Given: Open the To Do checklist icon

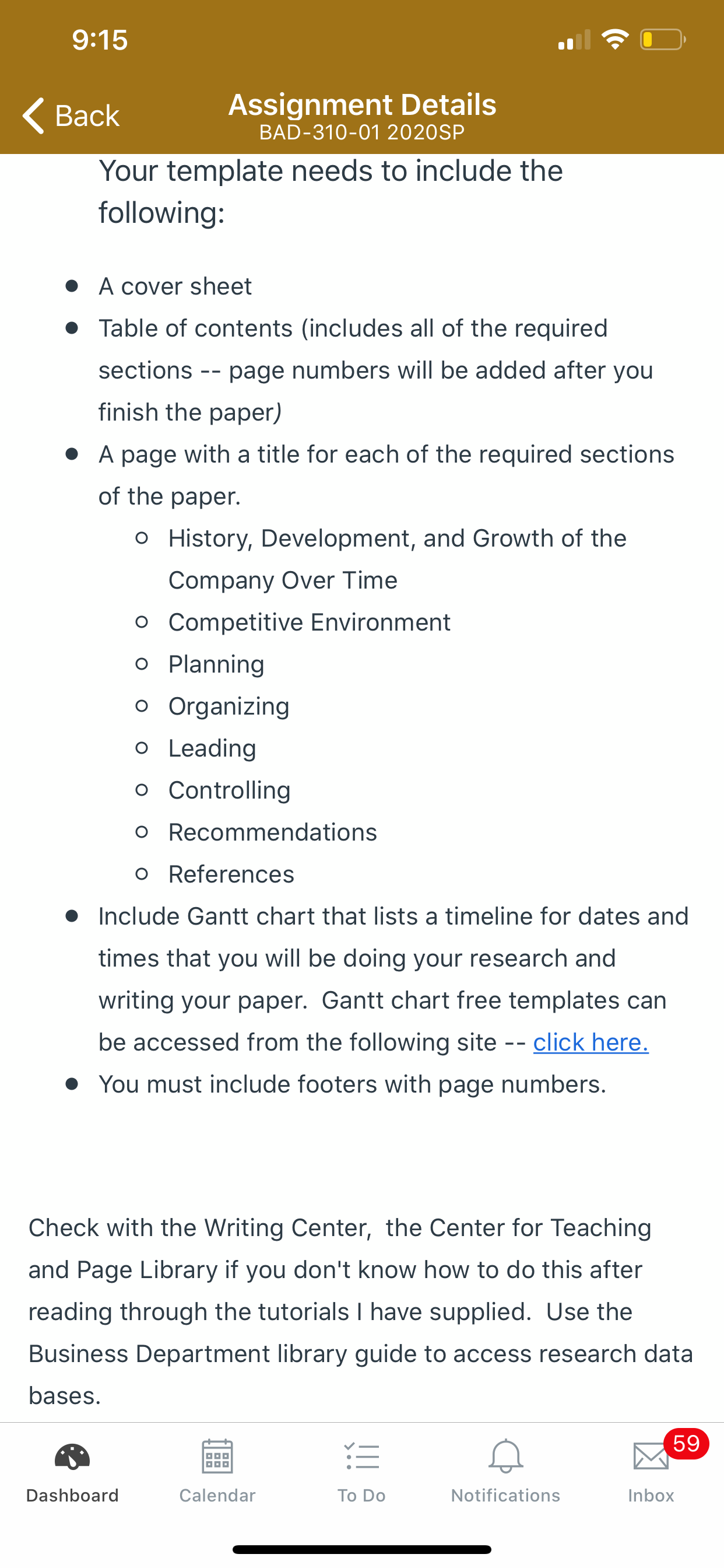Looking at the screenshot, I should click(362, 1457).
